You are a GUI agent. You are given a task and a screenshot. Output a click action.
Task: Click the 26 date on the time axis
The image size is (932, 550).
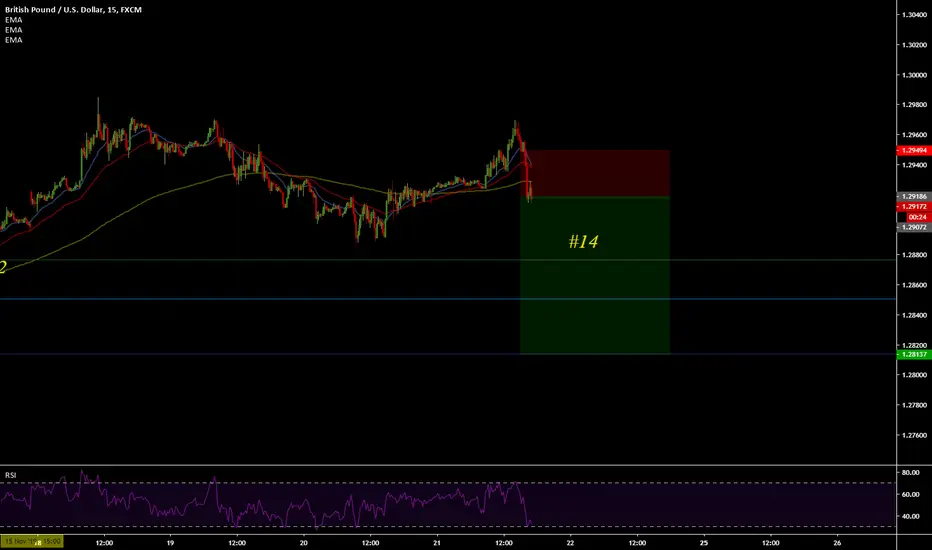click(837, 543)
